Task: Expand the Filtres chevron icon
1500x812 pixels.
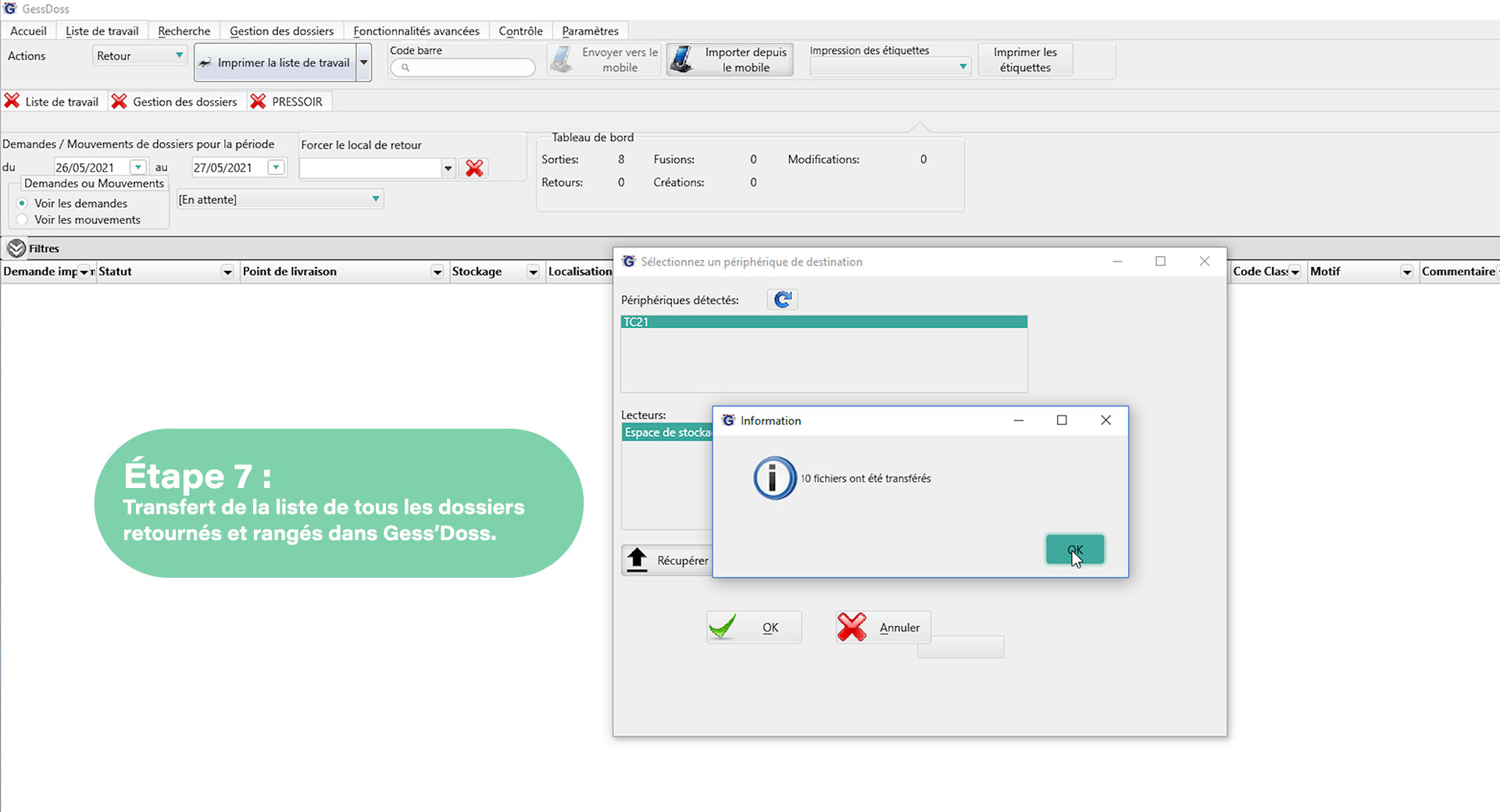Action: tap(16, 248)
